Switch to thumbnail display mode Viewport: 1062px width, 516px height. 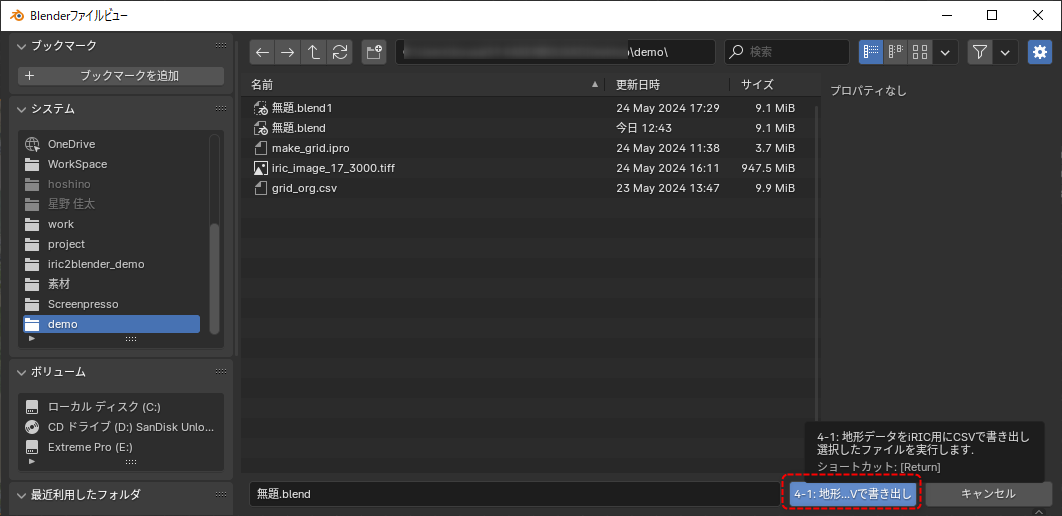pos(920,52)
